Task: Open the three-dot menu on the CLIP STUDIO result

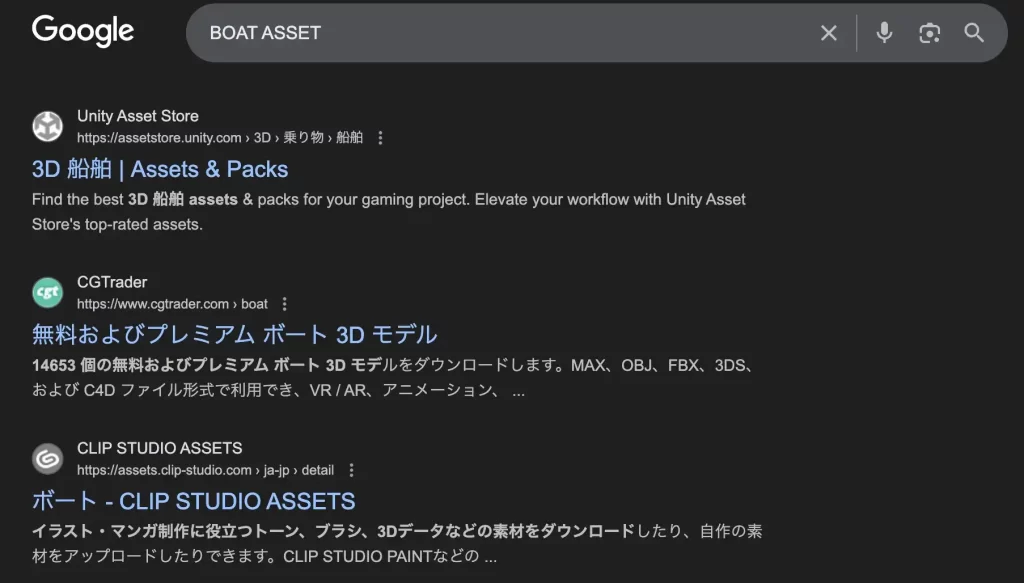Action: (x=351, y=470)
